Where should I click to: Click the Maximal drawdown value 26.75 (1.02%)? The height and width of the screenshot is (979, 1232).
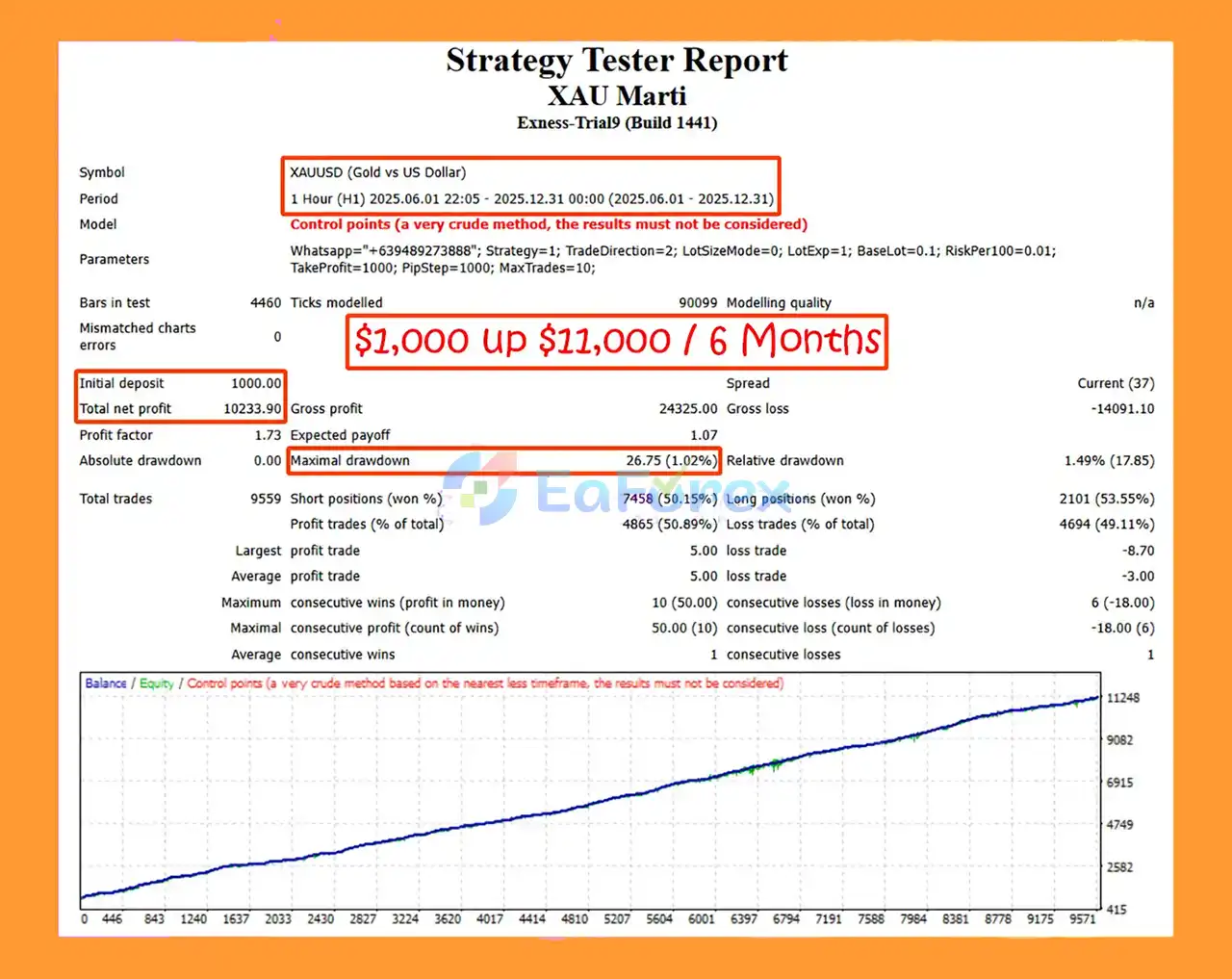pyautogui.click(x=671, y=461)
